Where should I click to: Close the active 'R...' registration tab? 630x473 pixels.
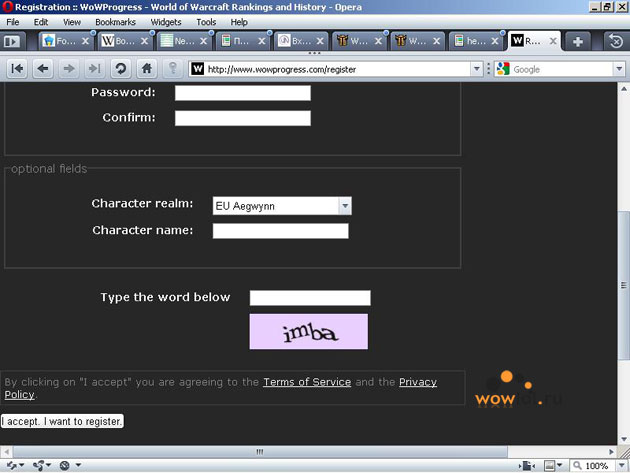(x=553, y=41)
